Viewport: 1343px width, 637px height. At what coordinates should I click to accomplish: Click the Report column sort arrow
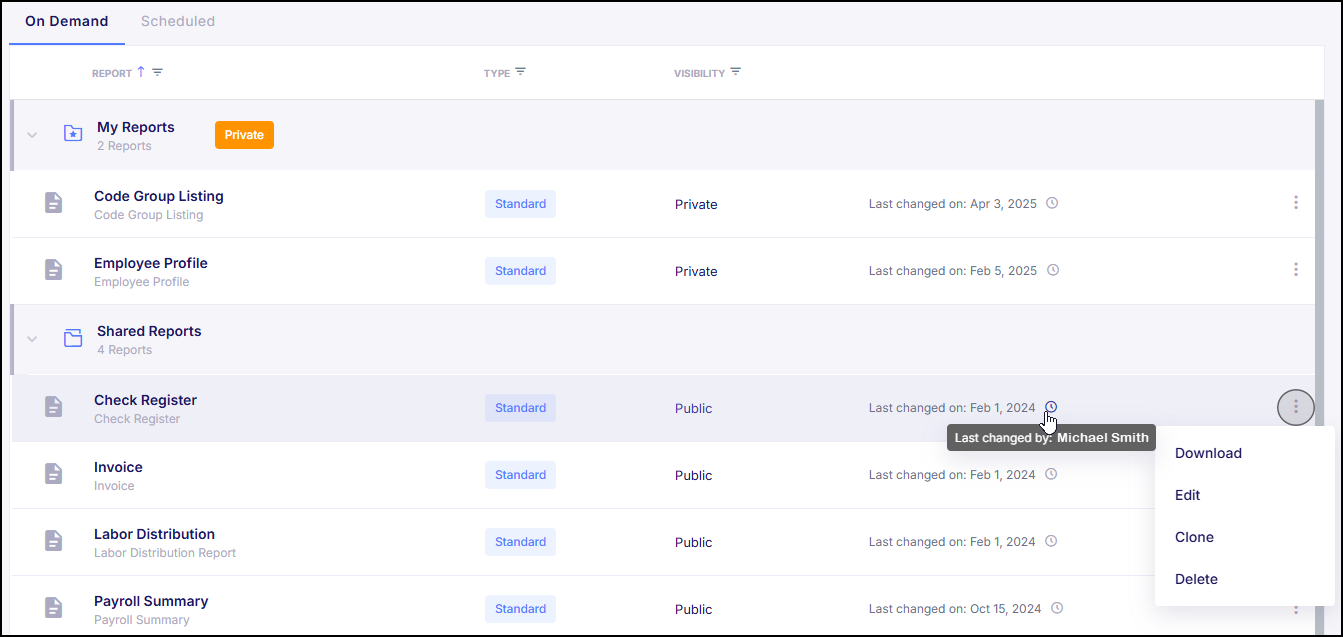(x=141, y=72)
